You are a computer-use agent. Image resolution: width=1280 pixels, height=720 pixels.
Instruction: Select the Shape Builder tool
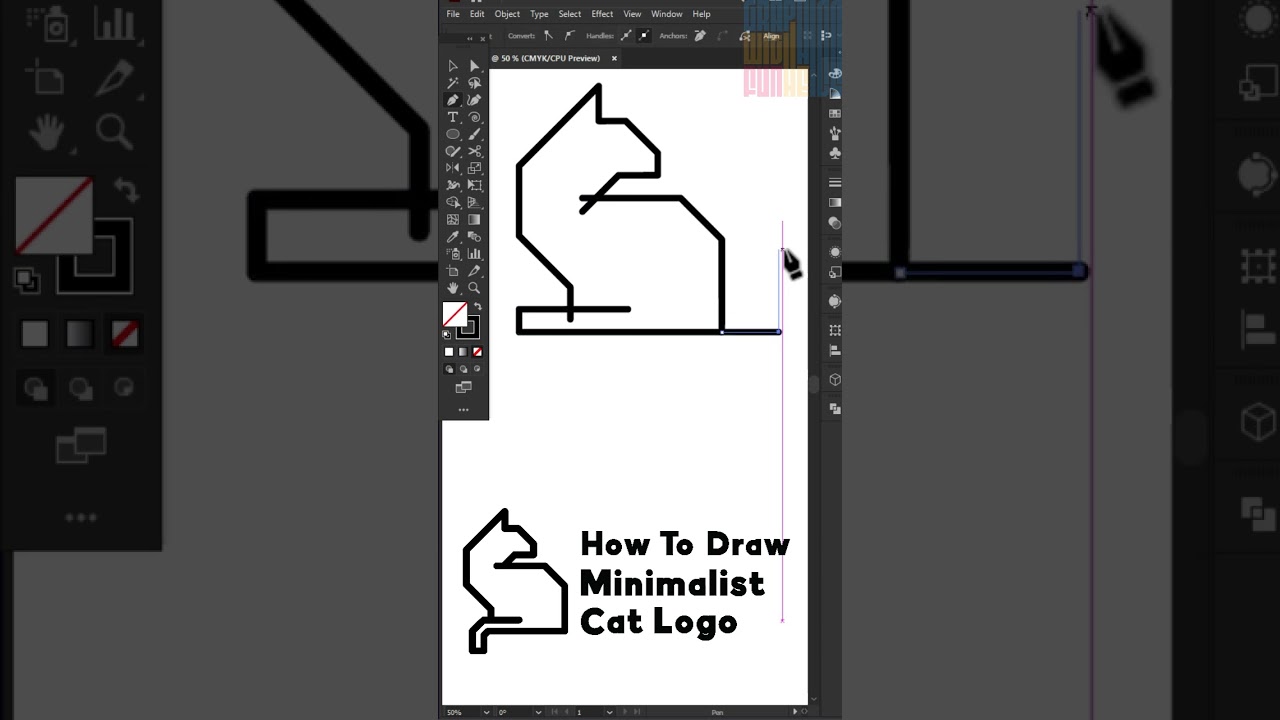pyautogui.click(x=453, y=202)
